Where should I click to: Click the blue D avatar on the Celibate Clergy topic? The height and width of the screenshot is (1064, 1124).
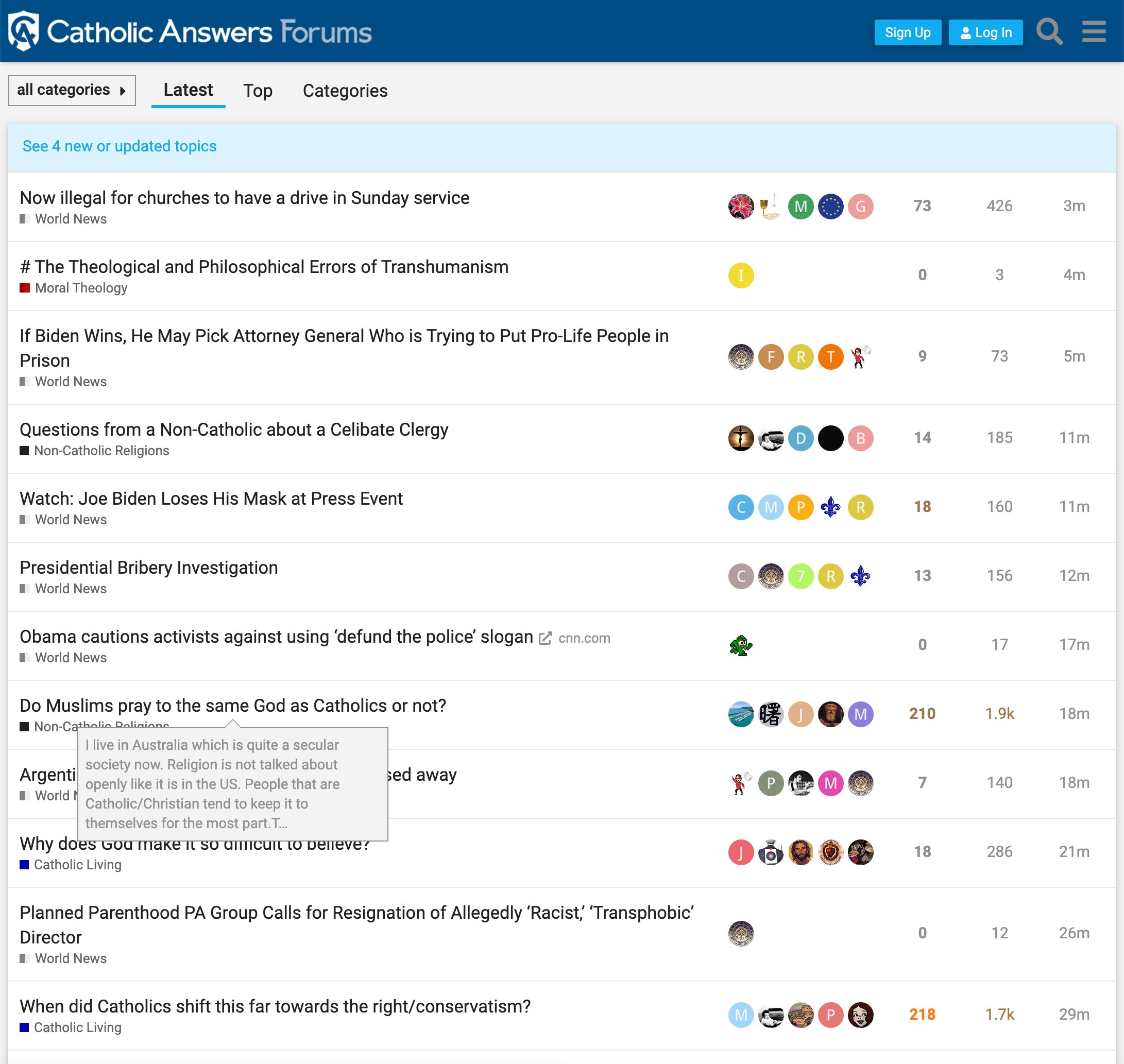pos(801,438)
